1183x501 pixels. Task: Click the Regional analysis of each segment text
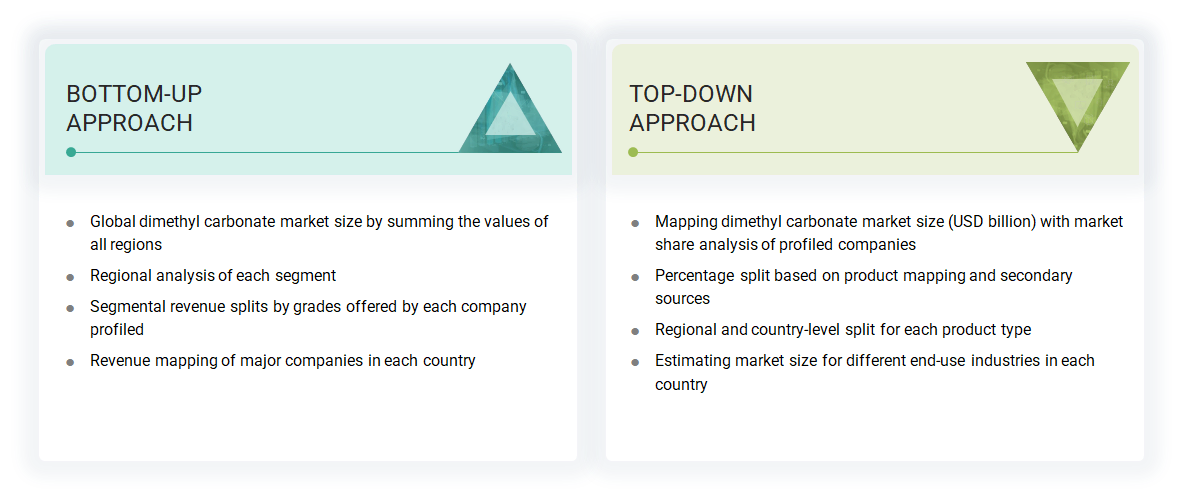click(212, 275)
